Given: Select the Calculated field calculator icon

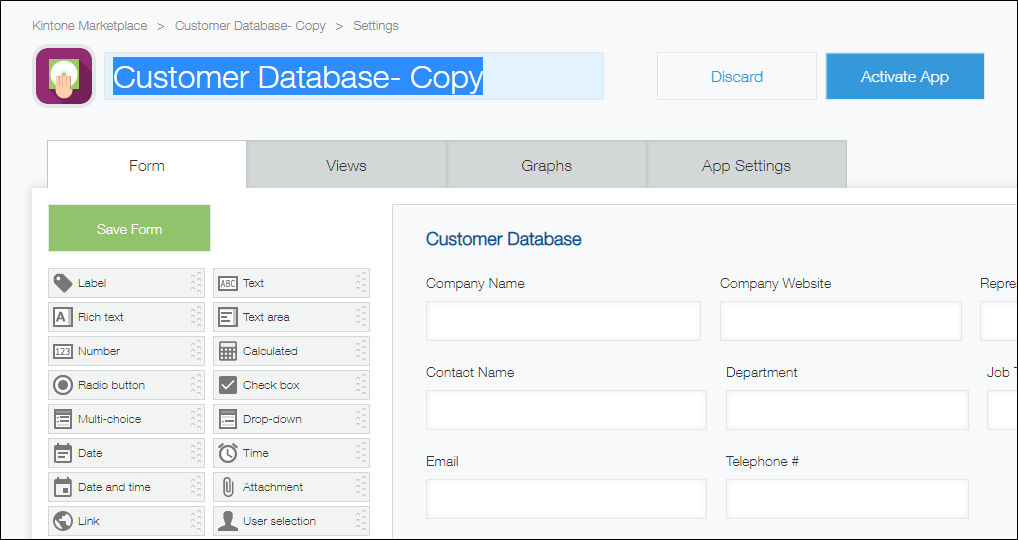Looking at the screenshot, I should (x=228, y=351).
